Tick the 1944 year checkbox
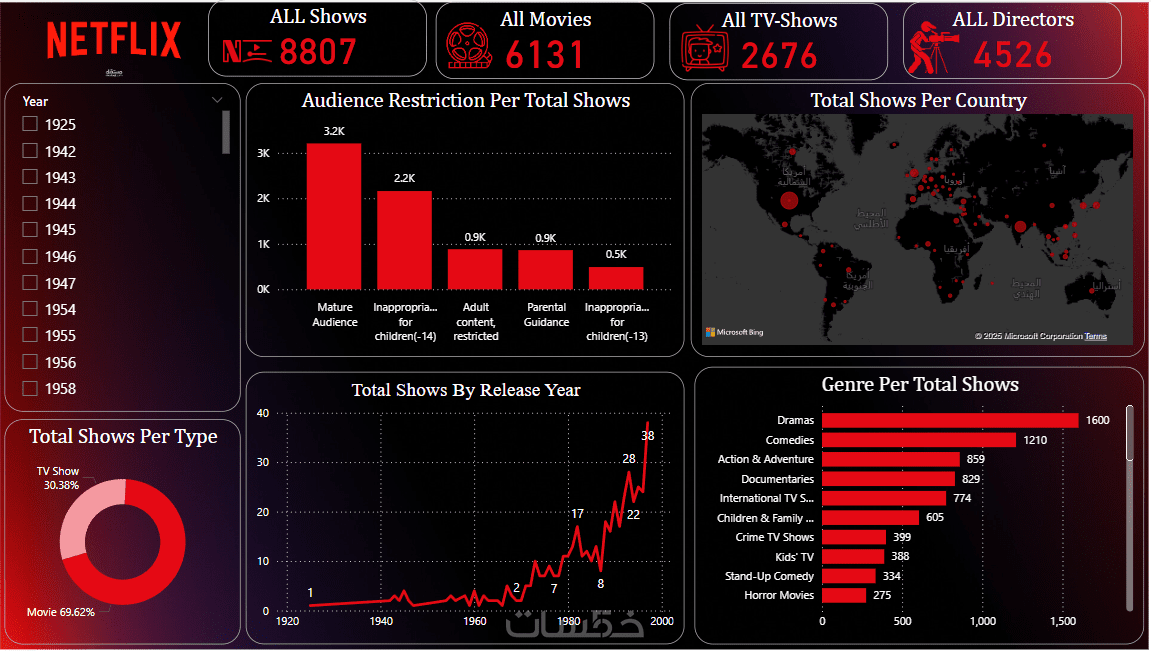The height and width of the screenshot is (651, 1151). (x=30, y=203)
